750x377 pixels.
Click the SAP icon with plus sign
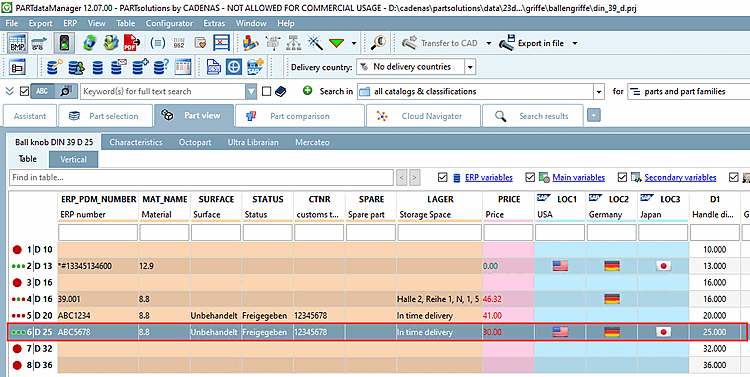click(x=256, y=67)
